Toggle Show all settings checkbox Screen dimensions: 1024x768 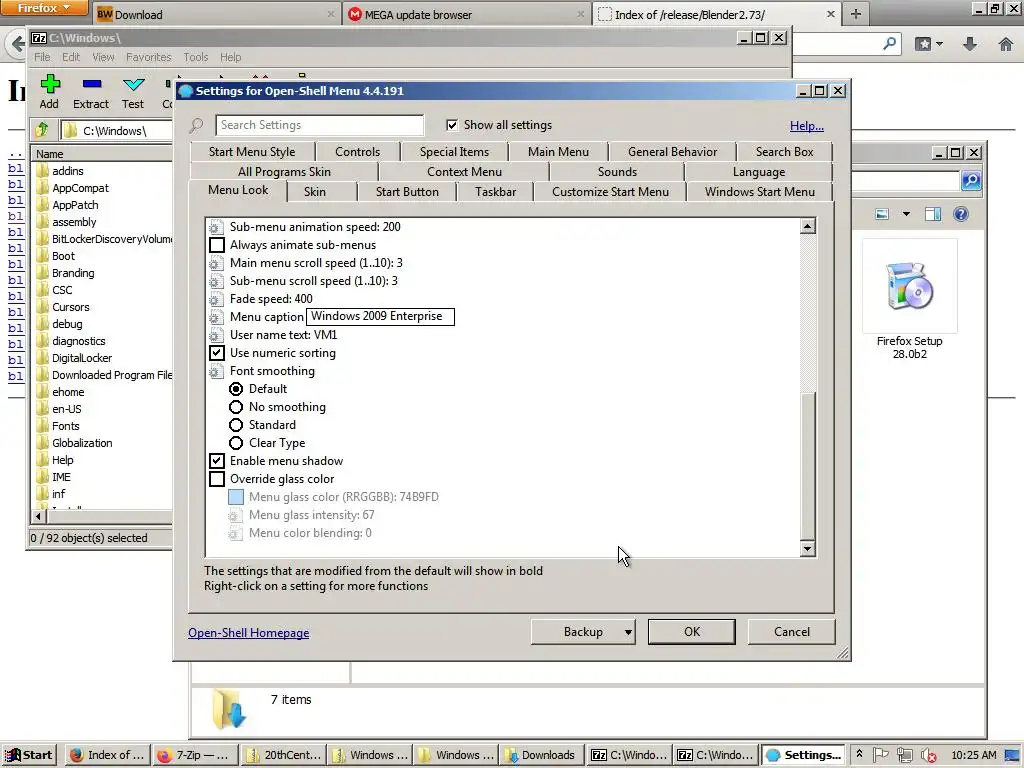pyautogui.click(x=452, y=125)
